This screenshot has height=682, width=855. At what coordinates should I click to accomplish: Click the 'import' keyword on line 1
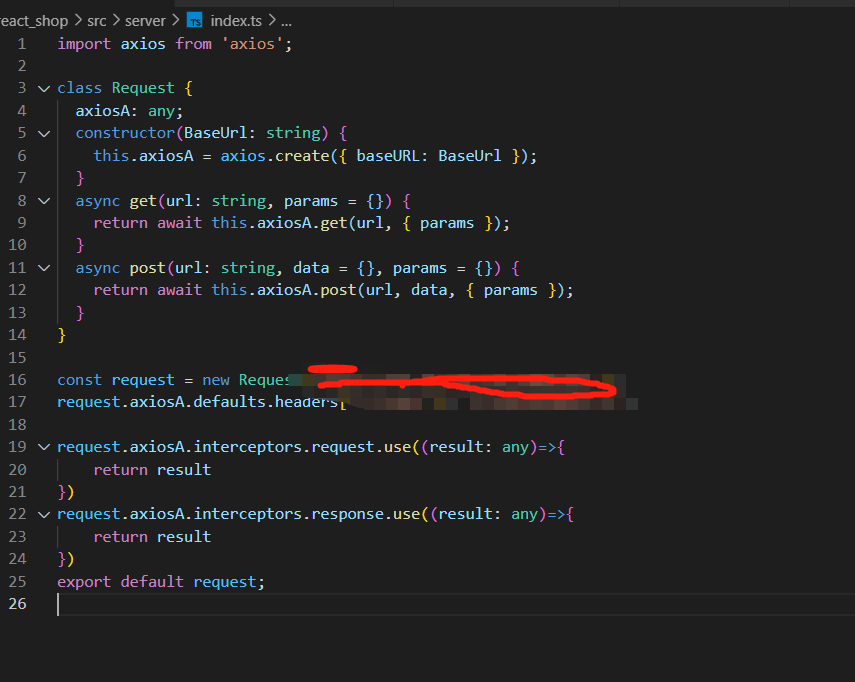coord(84,44)
